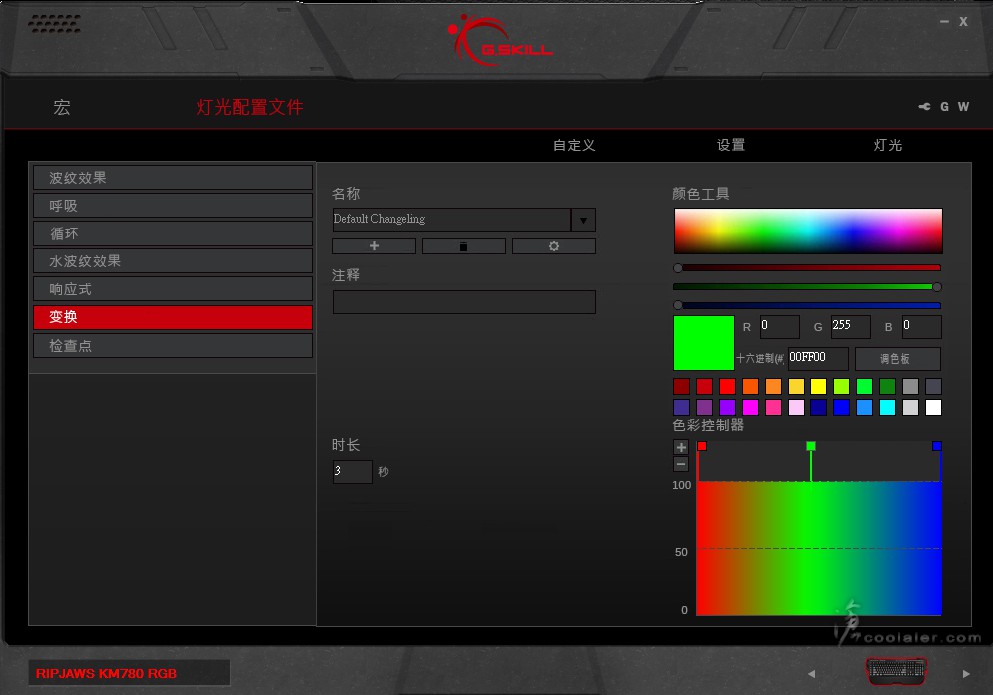Open the profile settings gear button
The width and height of the screenshot is (993, 695).
(x=553, y=246)
